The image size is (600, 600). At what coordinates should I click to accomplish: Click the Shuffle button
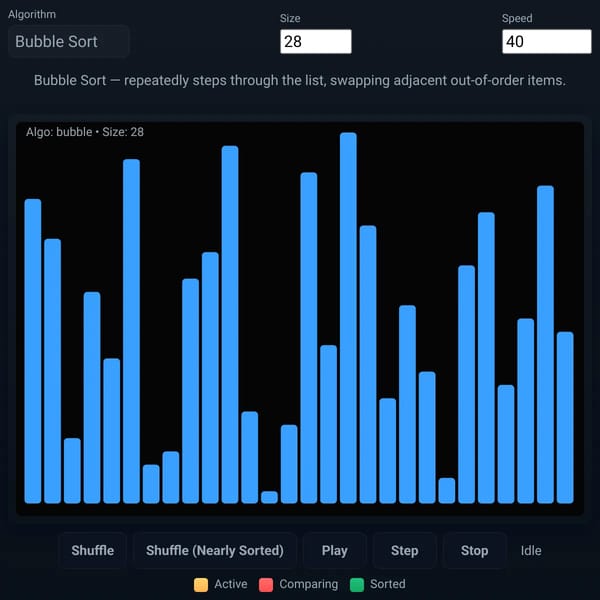coord(93,550)
